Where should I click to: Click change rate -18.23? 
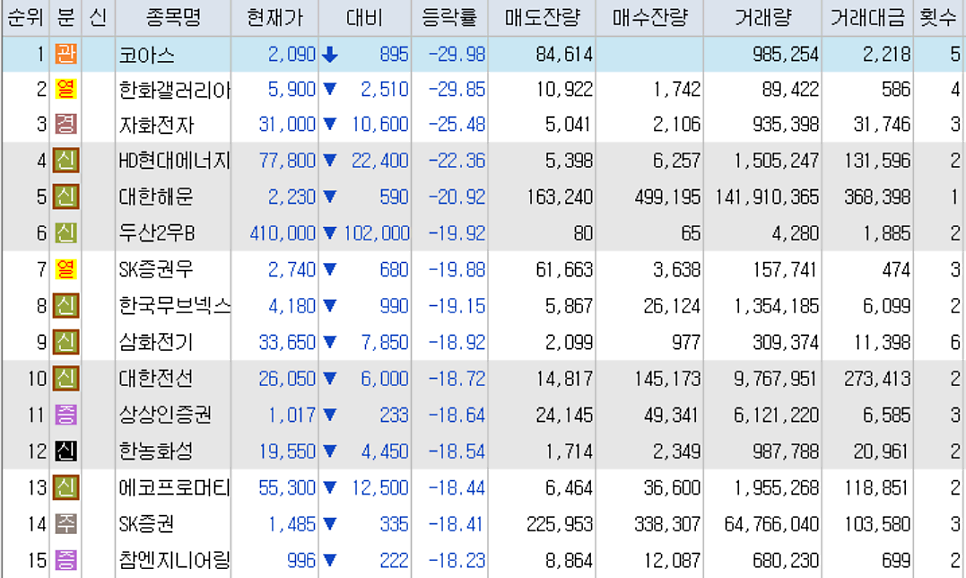point(457,561)
